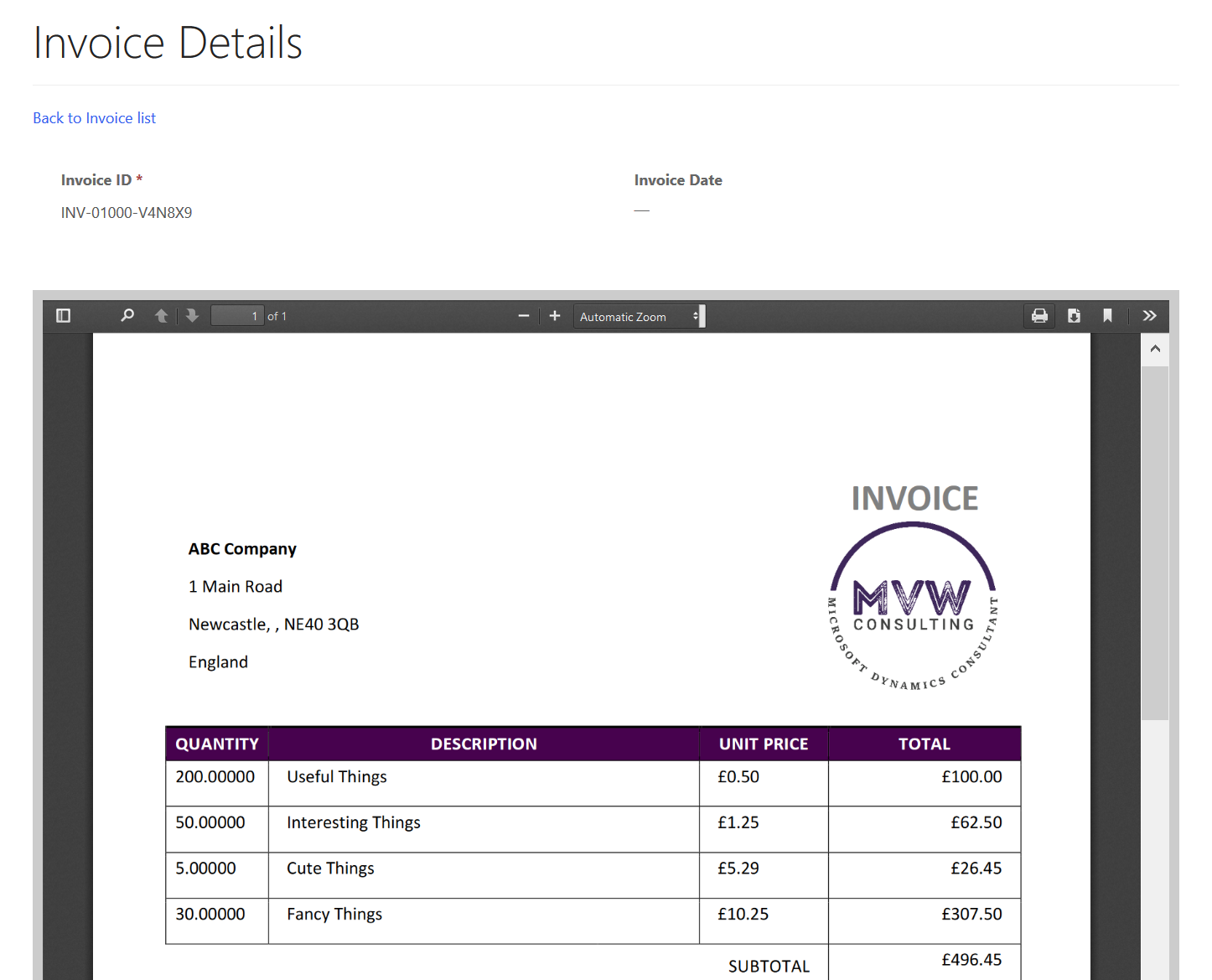Go to the next page
This screenshot has height=980, width=1212.
(192, 315)
